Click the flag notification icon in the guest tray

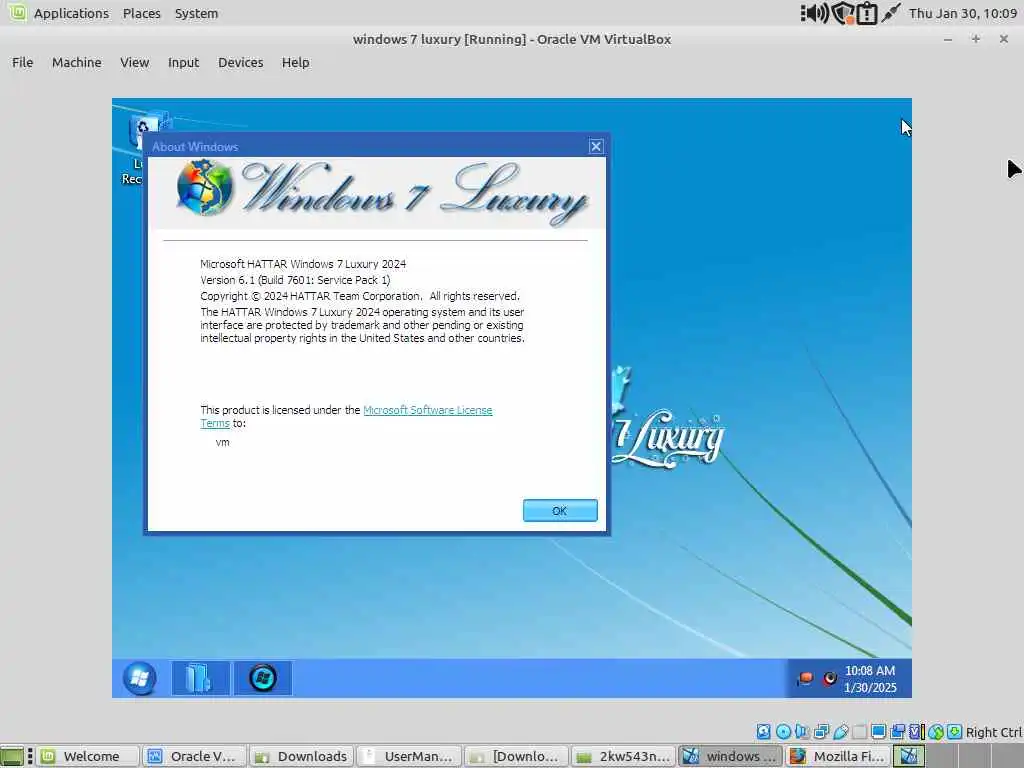tap(805, 679)
